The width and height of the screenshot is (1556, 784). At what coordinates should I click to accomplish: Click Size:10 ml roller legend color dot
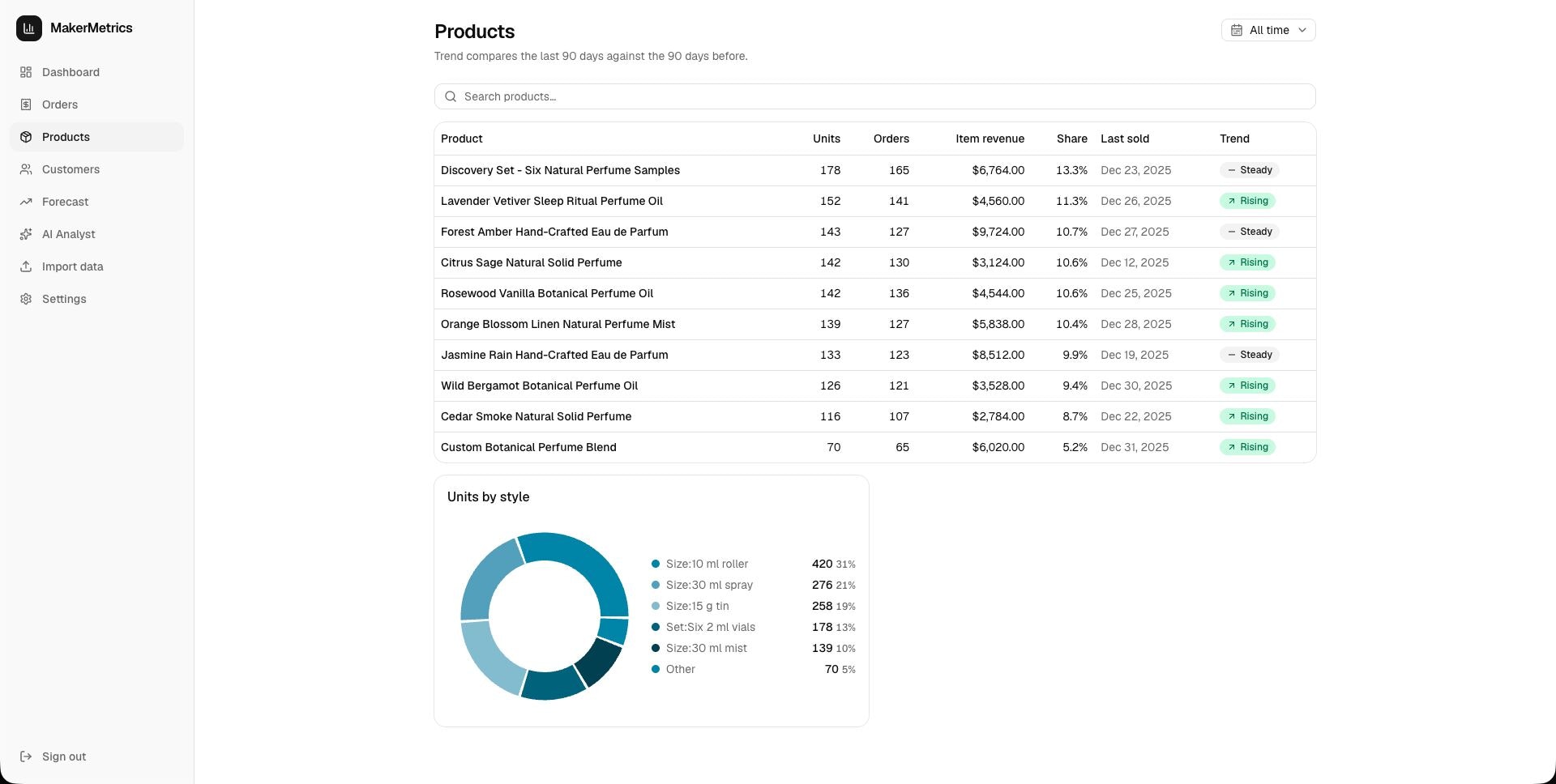656,564
